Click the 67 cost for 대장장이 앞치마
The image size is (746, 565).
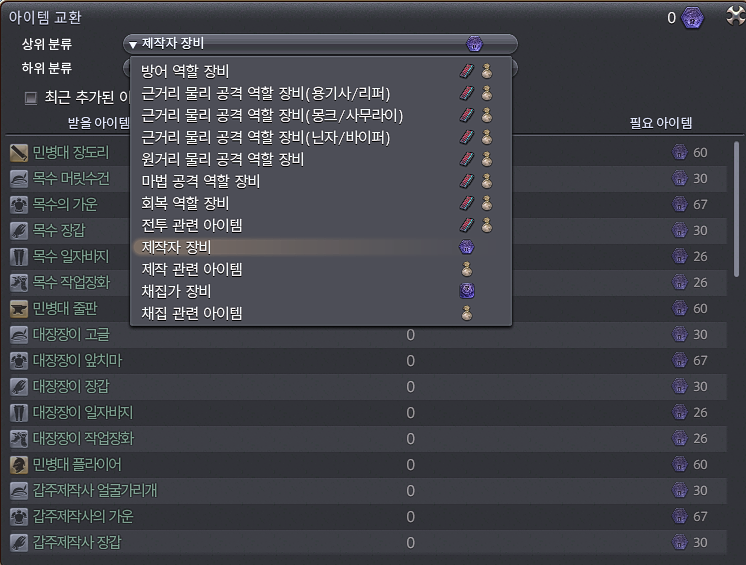700,361
